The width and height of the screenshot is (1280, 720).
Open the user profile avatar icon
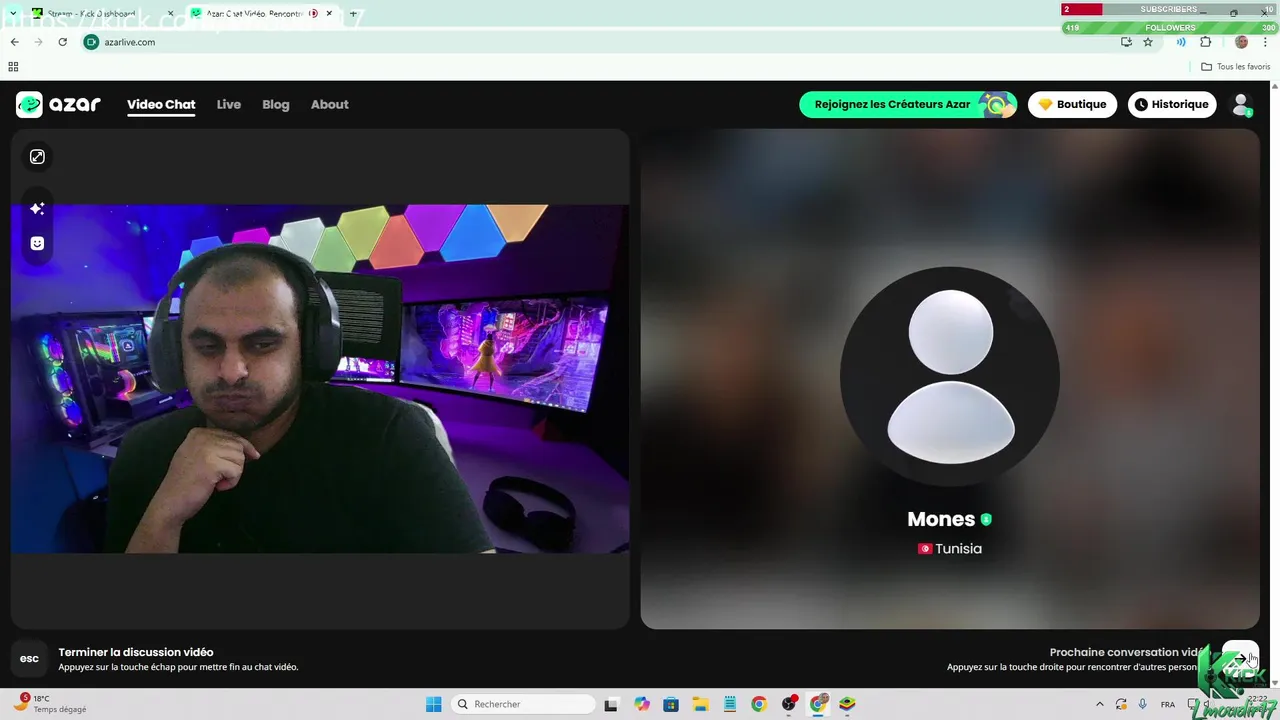coord(1241,104)
